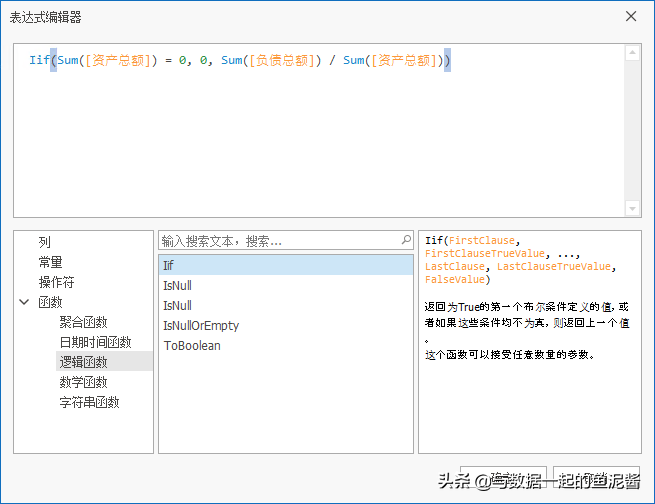
Task: Pick IsNullOrEmpty from the function list
Action: click(200, 325)
